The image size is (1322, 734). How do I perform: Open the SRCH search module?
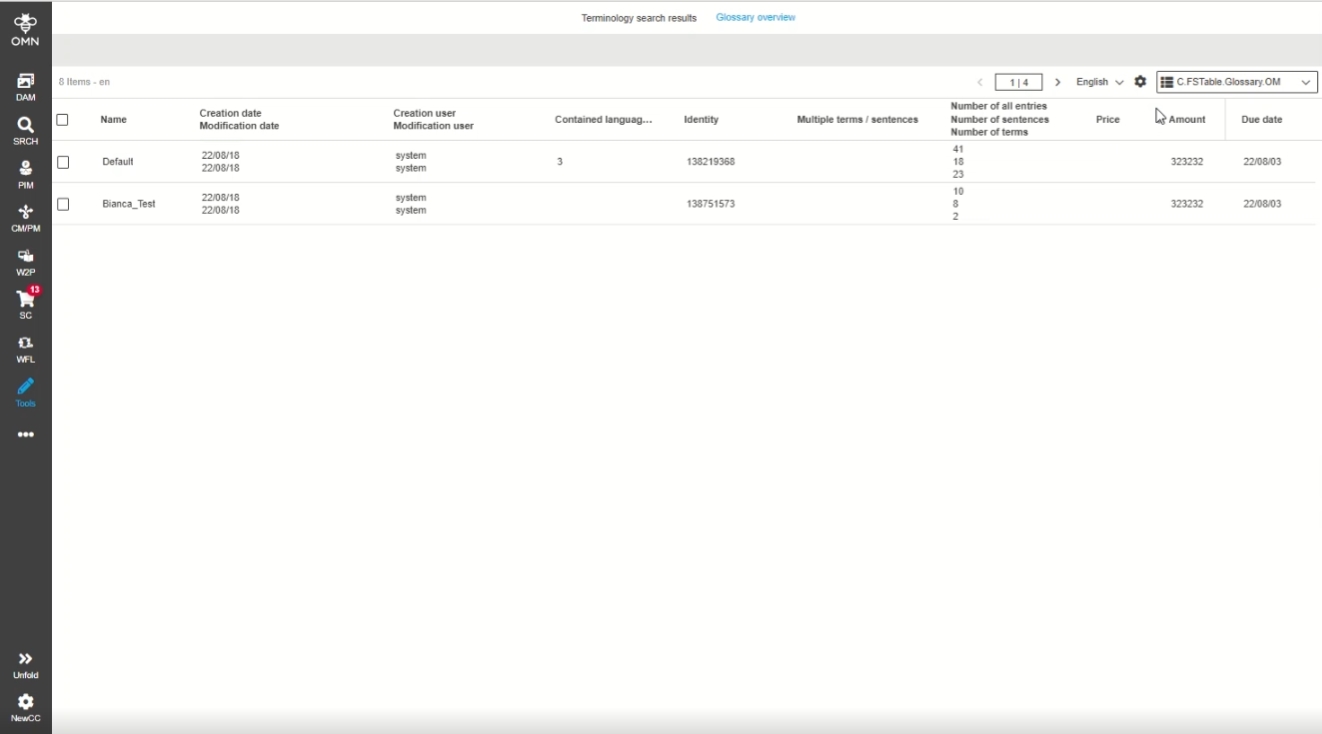click(x=25, y=131)
